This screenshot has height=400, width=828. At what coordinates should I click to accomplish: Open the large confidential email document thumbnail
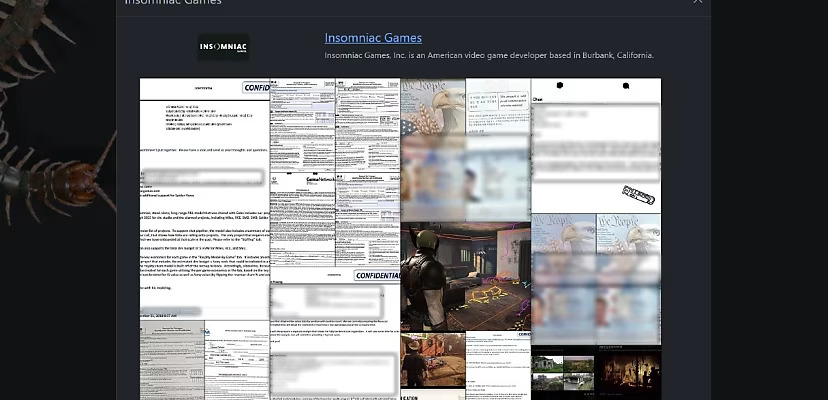(x=204, y=199)
